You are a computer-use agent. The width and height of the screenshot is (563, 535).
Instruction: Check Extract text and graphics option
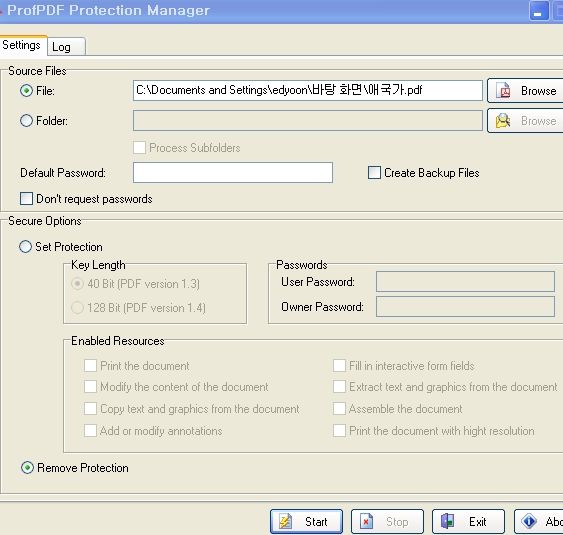(339, 387)
